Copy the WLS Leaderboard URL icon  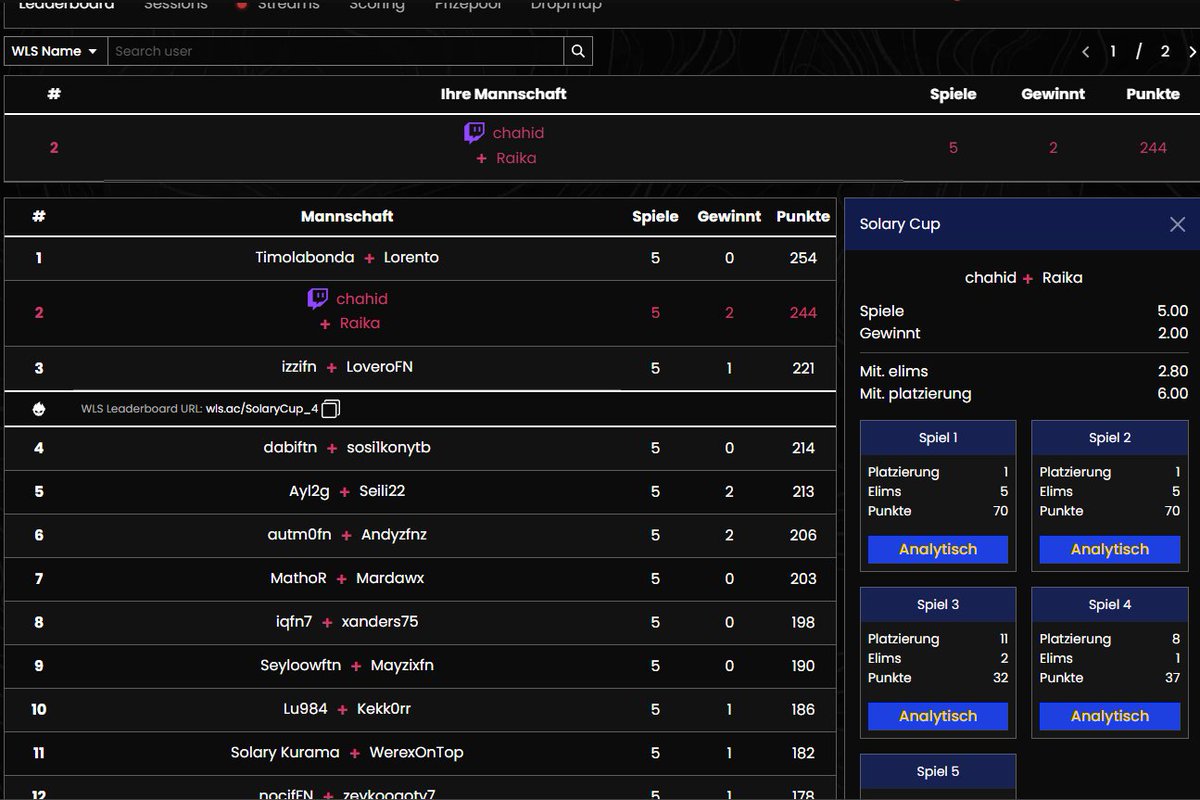point(331,408)
